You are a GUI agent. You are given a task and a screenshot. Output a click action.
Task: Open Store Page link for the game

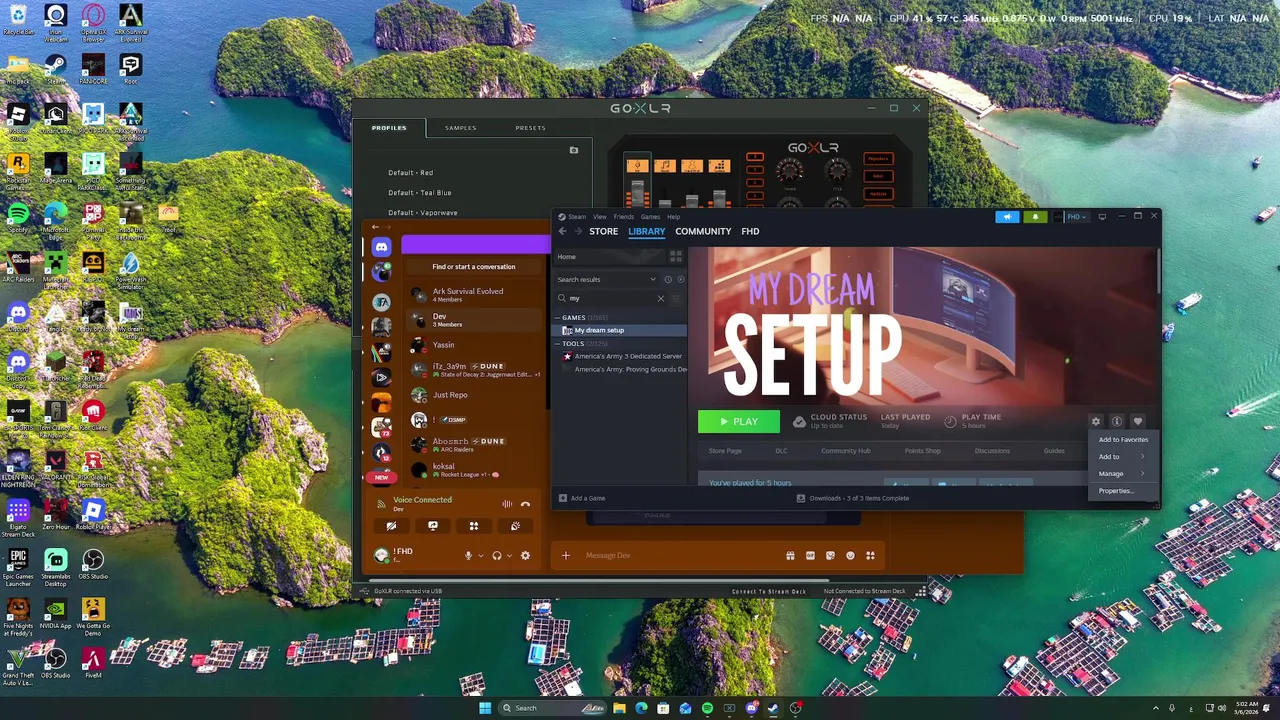click(725, 451)
